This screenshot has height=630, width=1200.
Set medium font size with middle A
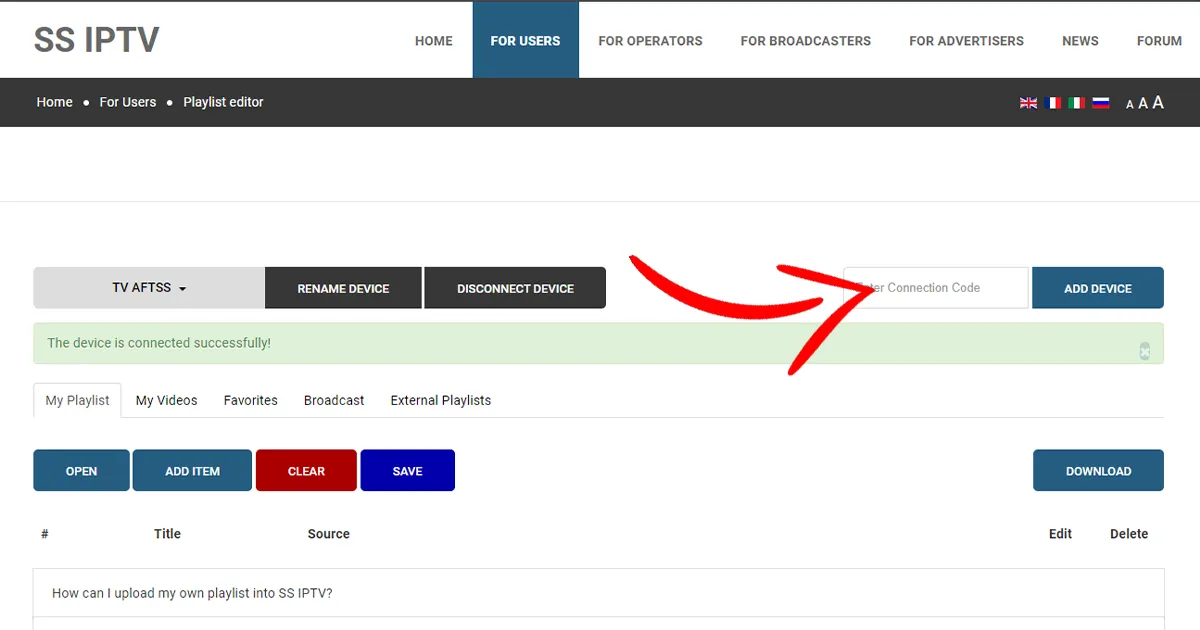(1143, 103)
